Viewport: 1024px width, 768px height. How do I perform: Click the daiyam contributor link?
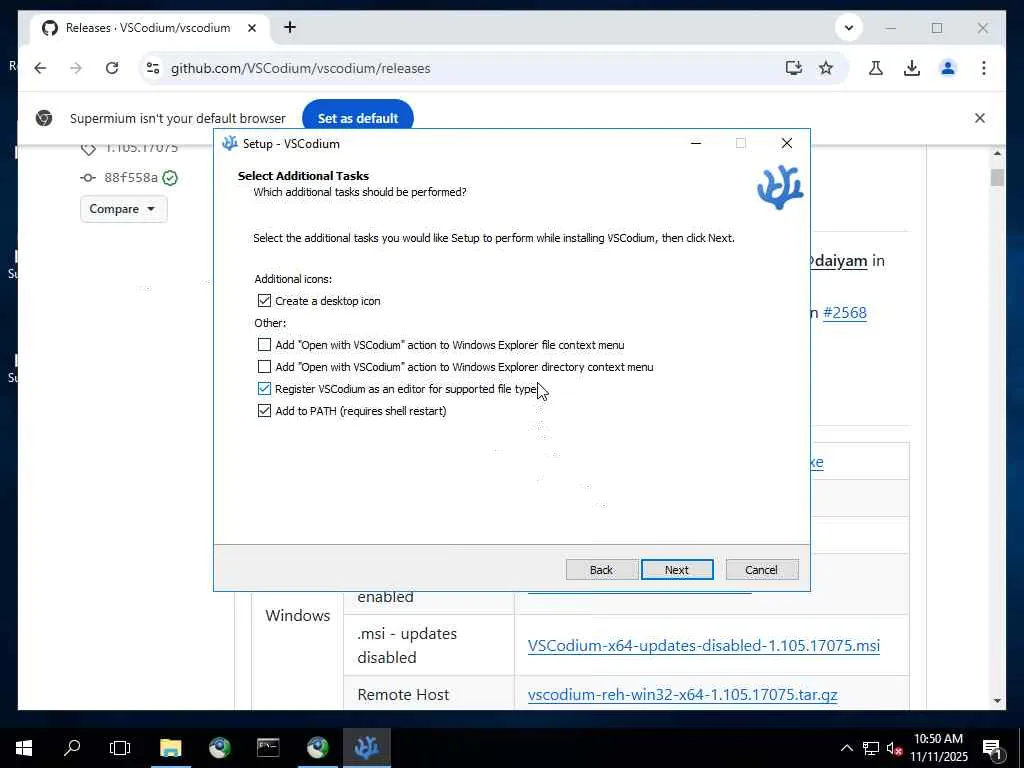839,261
